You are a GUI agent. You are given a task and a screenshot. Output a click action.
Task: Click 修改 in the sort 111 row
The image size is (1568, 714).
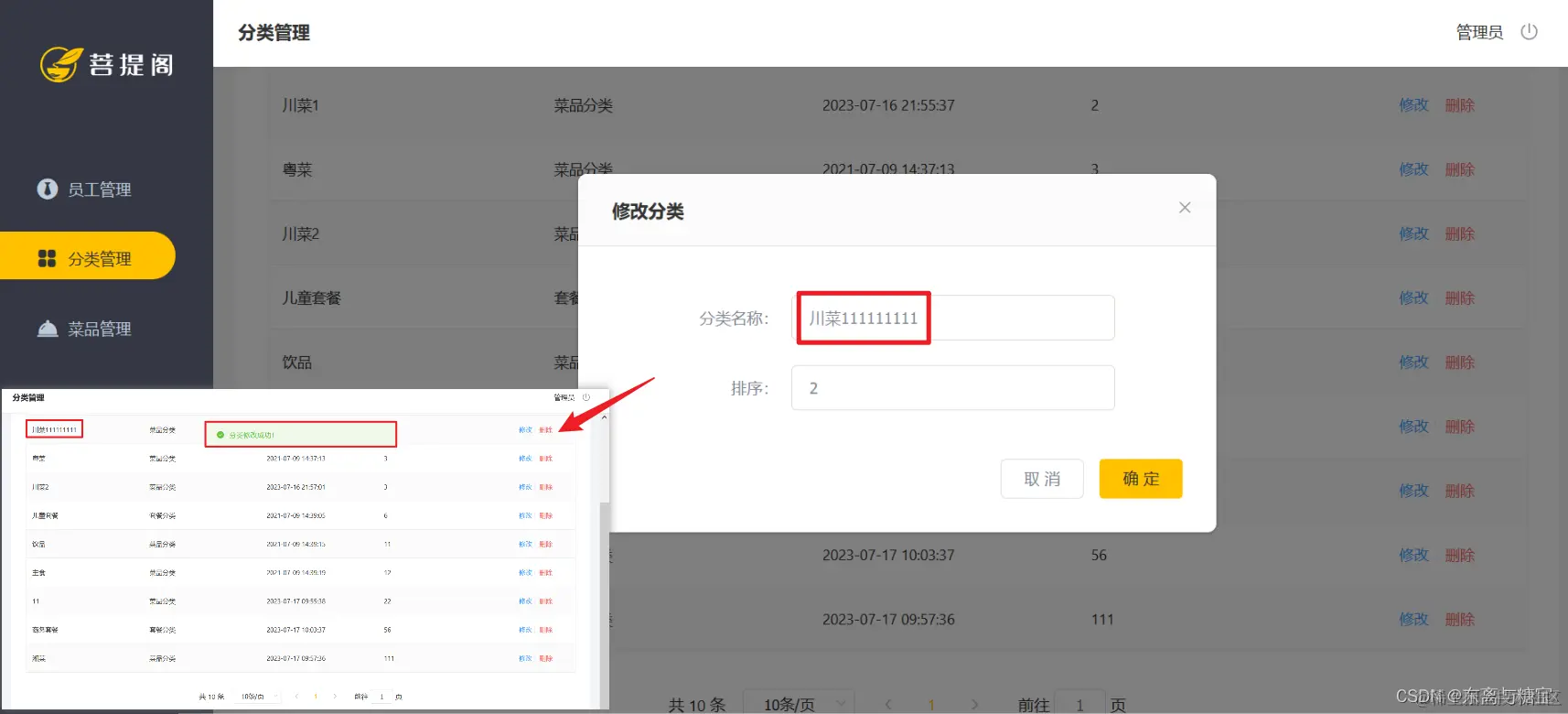(x=1413, y=619)
